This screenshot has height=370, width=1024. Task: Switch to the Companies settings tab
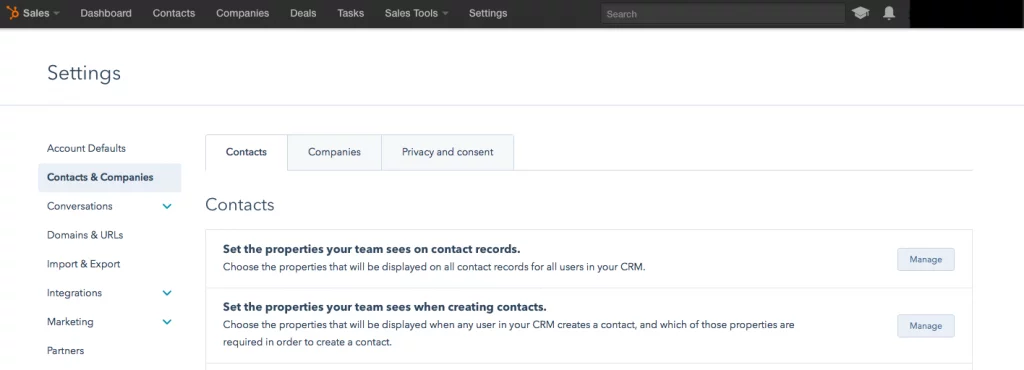[x=334, y=152]
